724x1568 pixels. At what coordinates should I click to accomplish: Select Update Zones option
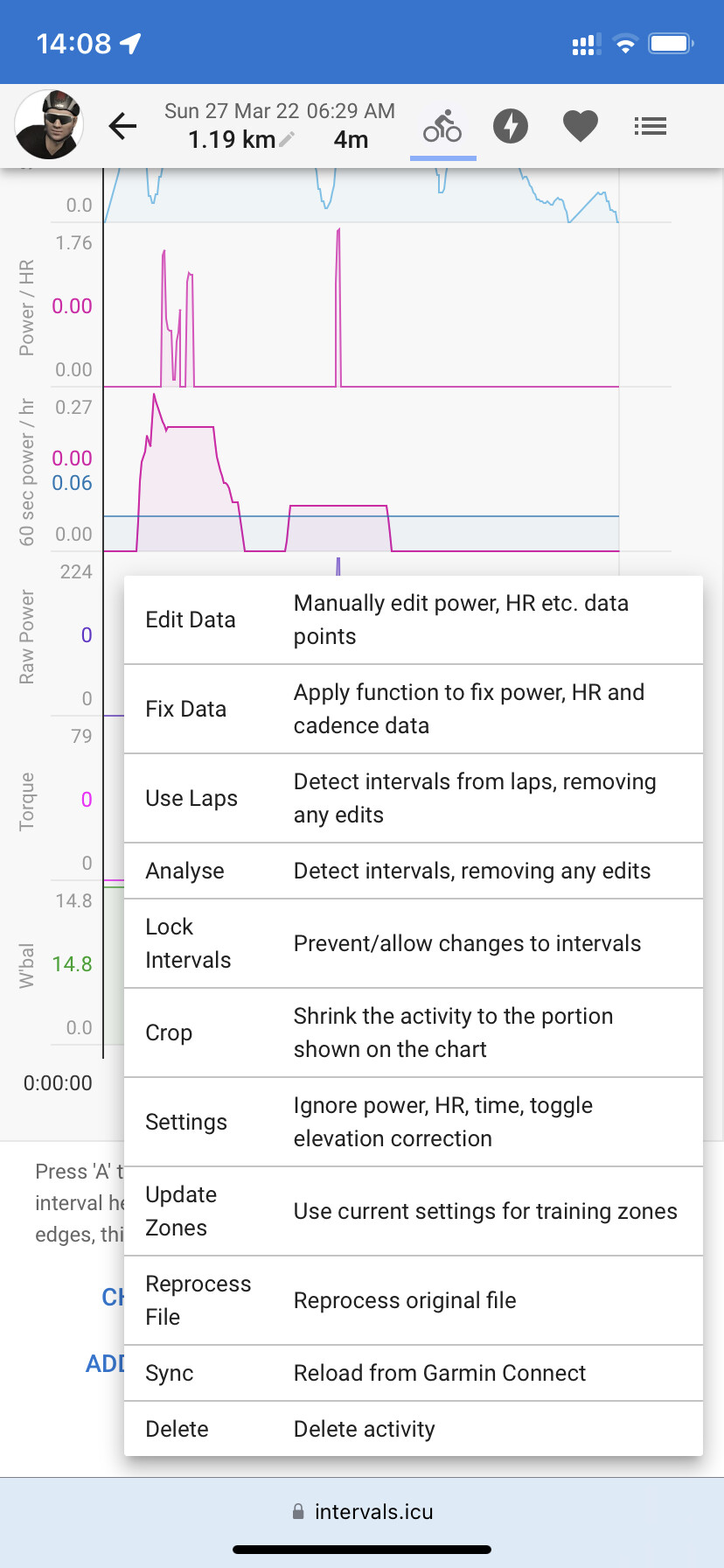(414, 1211)
